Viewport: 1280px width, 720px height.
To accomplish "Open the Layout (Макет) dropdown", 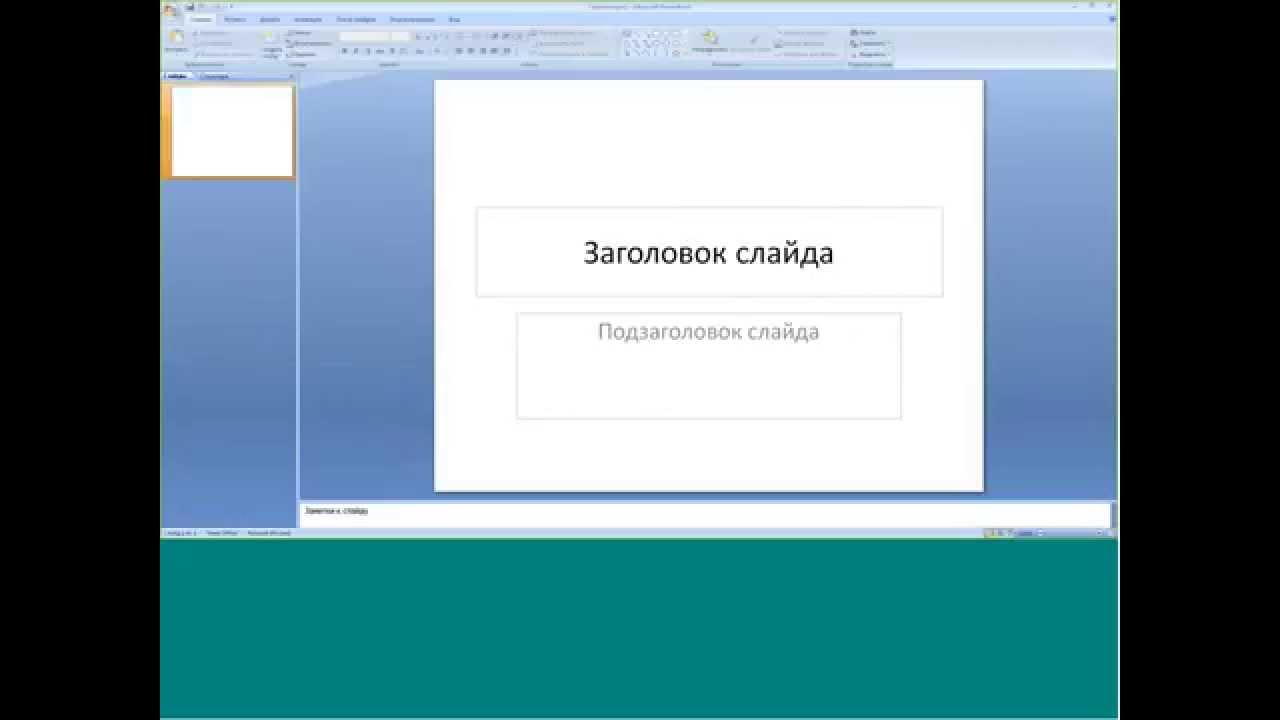I will (x=303, y=33).
